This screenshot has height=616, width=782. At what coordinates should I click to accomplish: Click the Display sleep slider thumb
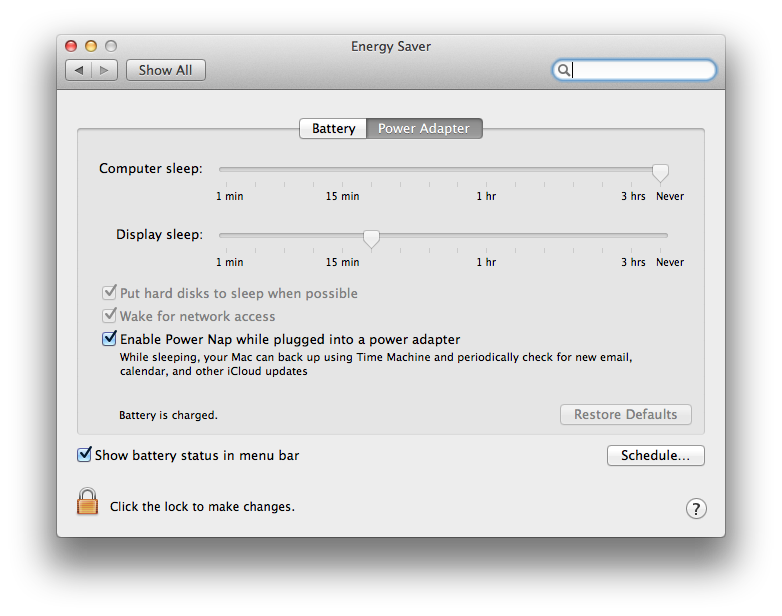click(371, 239)
